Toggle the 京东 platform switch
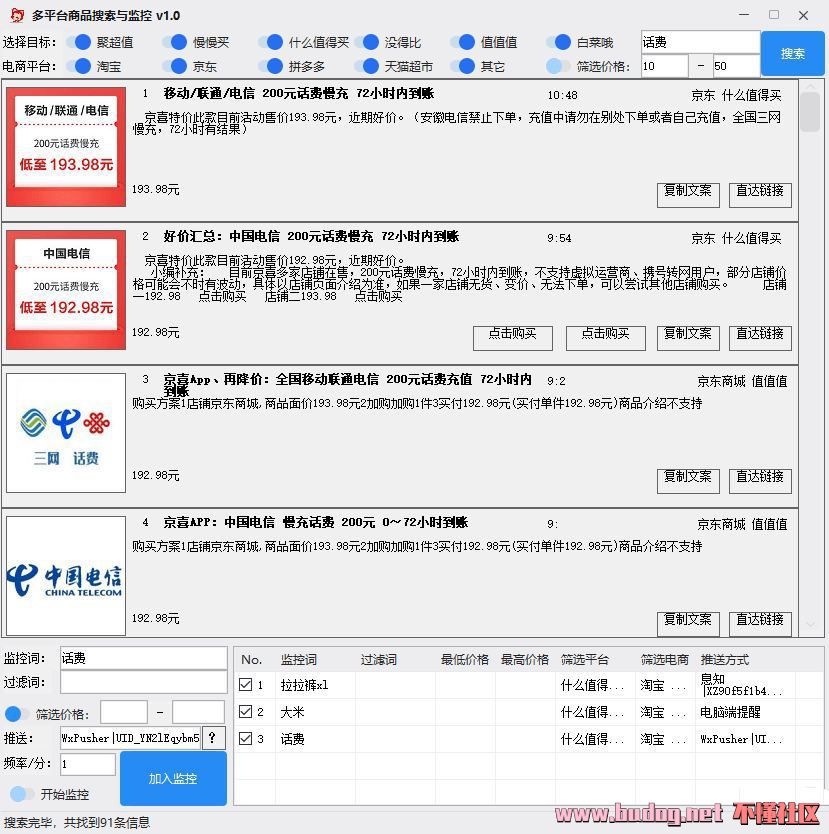The height and width of the screenshot is (834, 829). 174,66
